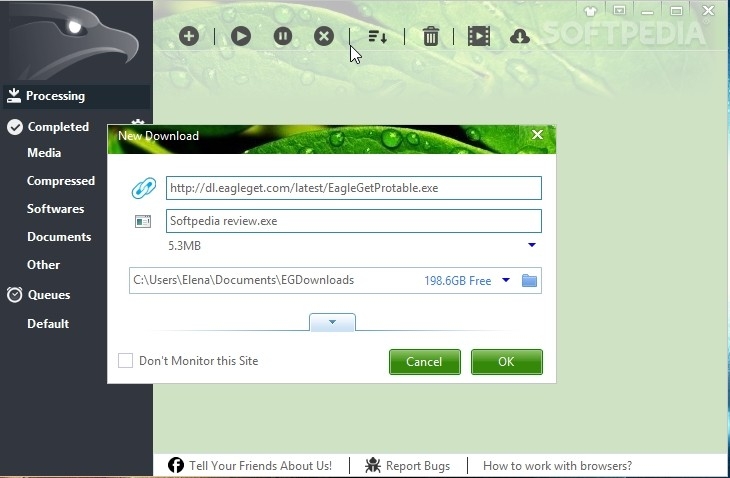This screenshot has width=730, height=478.
Task: Click the cloud download toolbar icon
Action: coord(520,37)
